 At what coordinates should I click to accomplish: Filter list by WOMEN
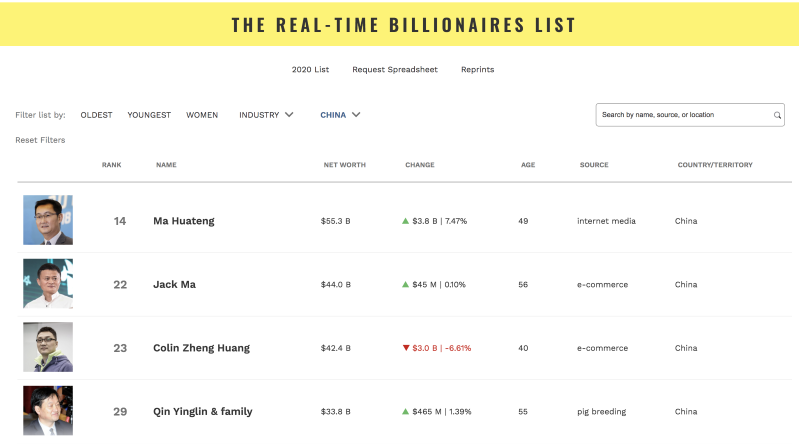pos(202,115)
